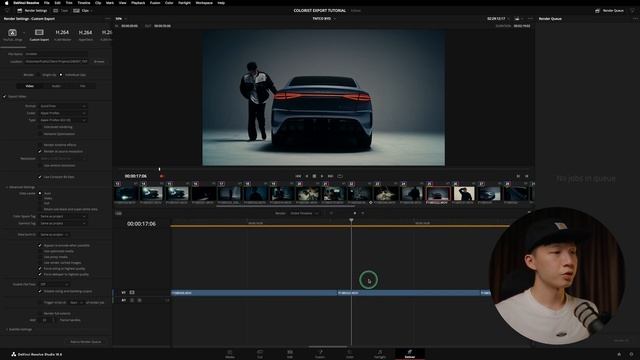Toggle the Render Queue panel button
The width and height of the screenshot is (640, 360).
click(x=609, y=11)
